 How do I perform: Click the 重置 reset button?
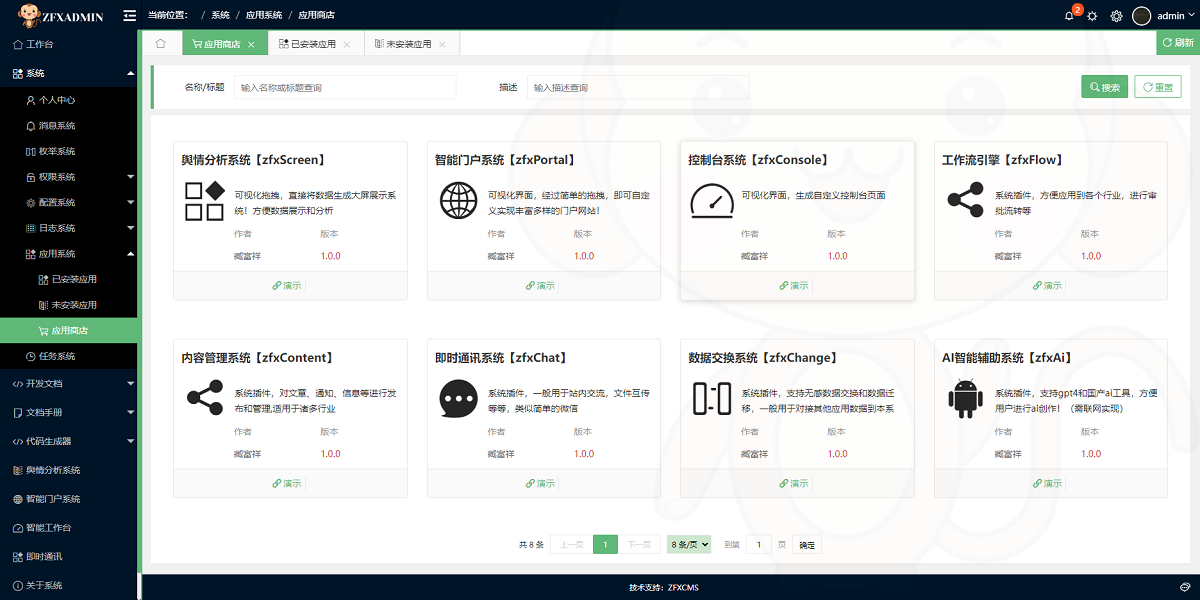1158,87
